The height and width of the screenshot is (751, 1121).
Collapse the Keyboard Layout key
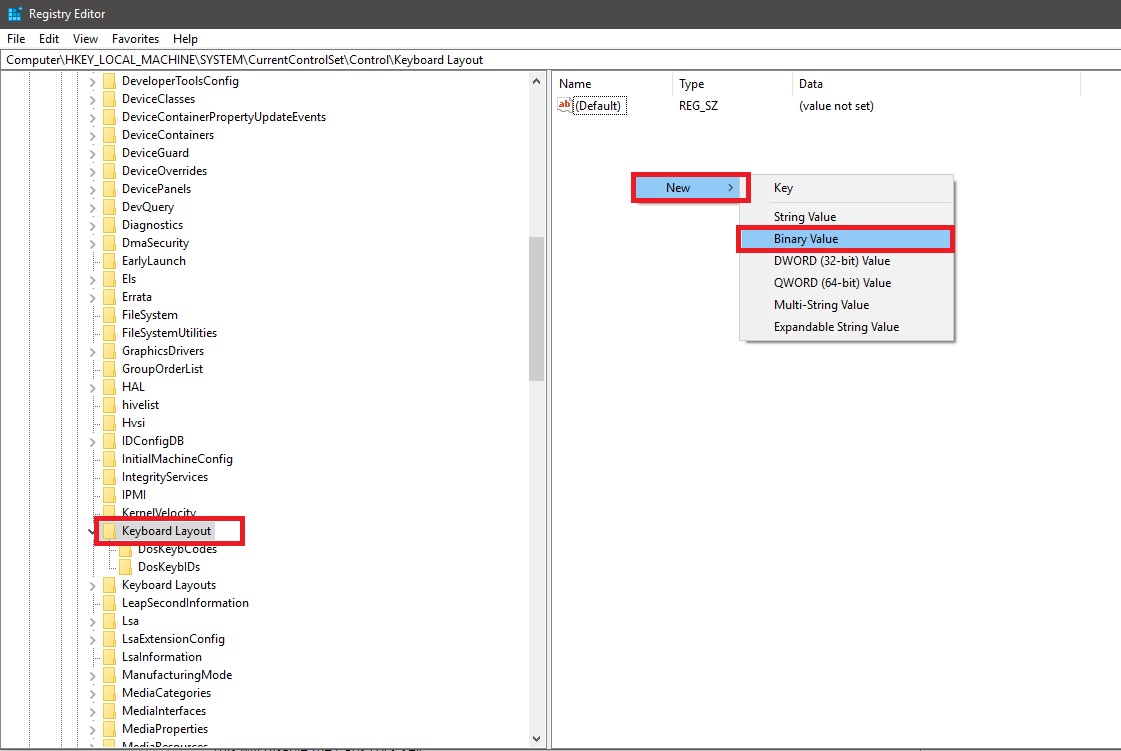(x=91, y=531)
